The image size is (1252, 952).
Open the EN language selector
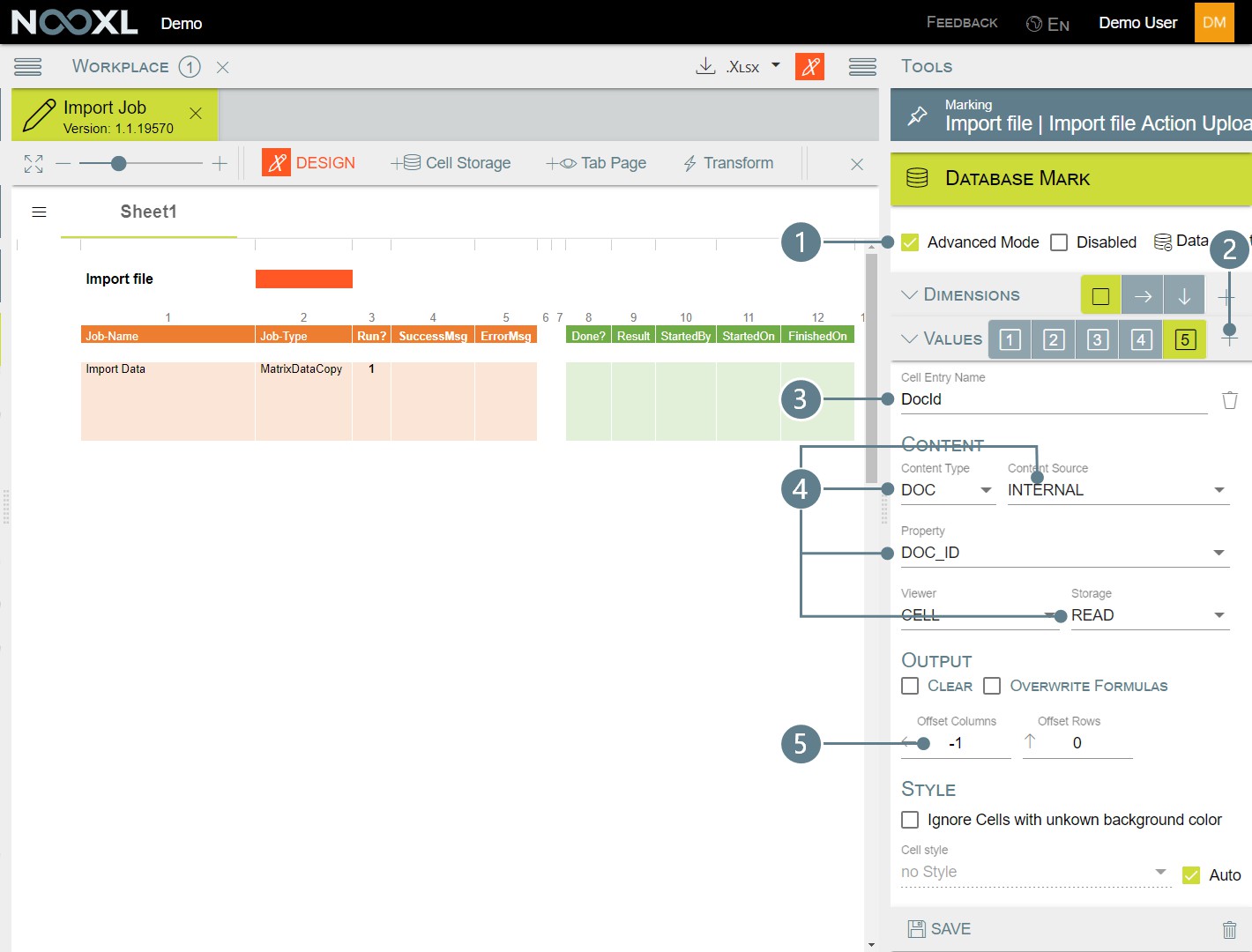[1048, 24]
